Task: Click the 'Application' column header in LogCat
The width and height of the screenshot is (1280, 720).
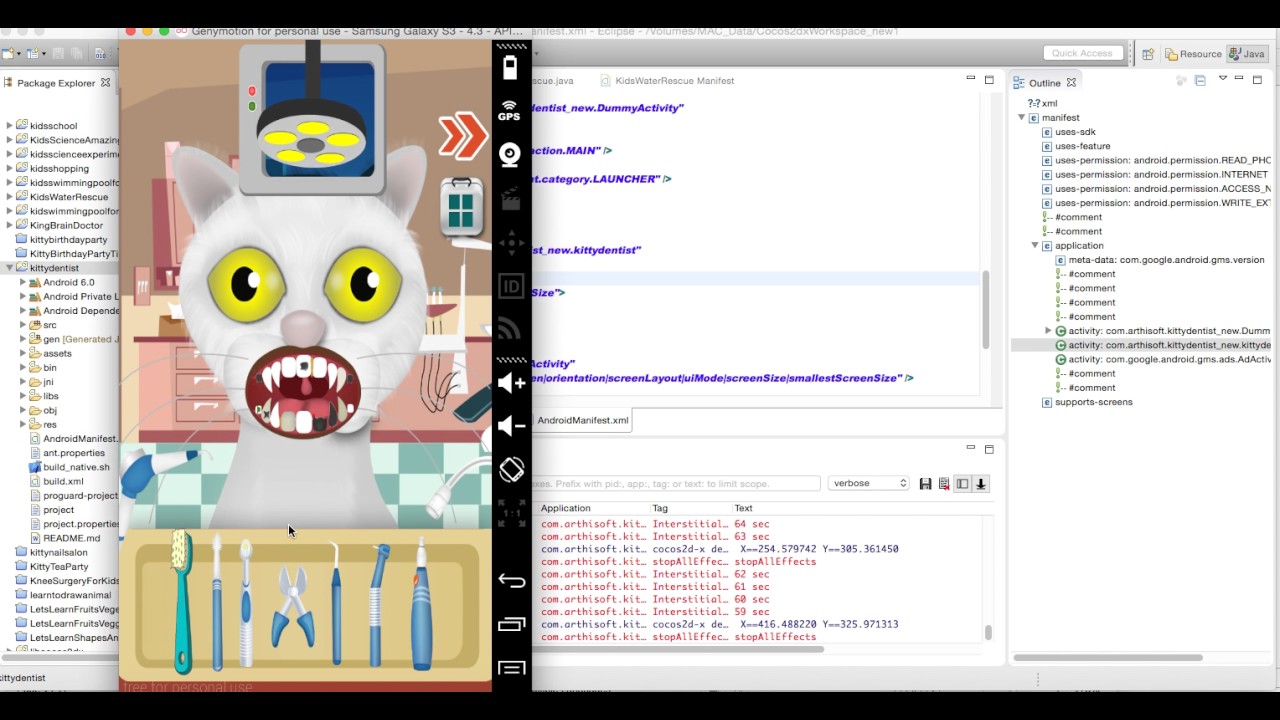Action: click(x=565, y=508)
